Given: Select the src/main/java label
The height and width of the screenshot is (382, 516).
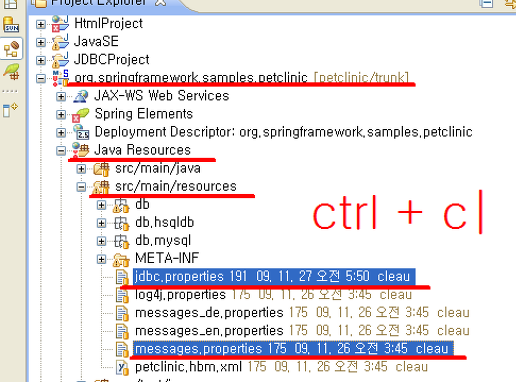Looking at the screenshot, I should point(158,168).
